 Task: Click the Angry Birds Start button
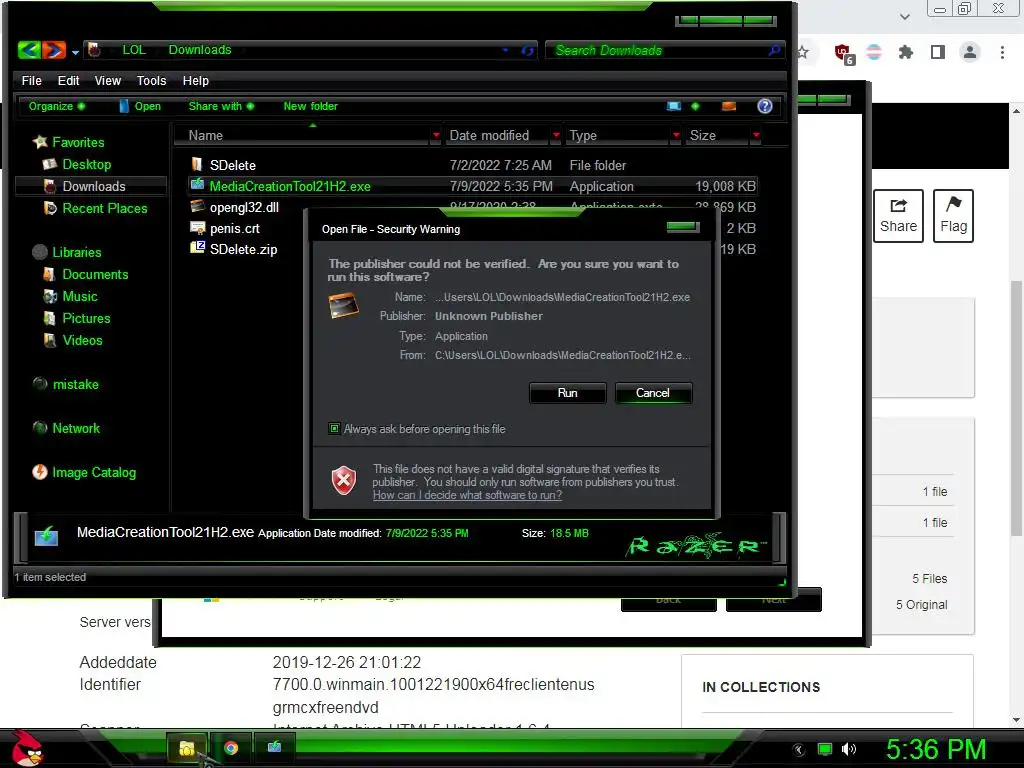point(26,748)
